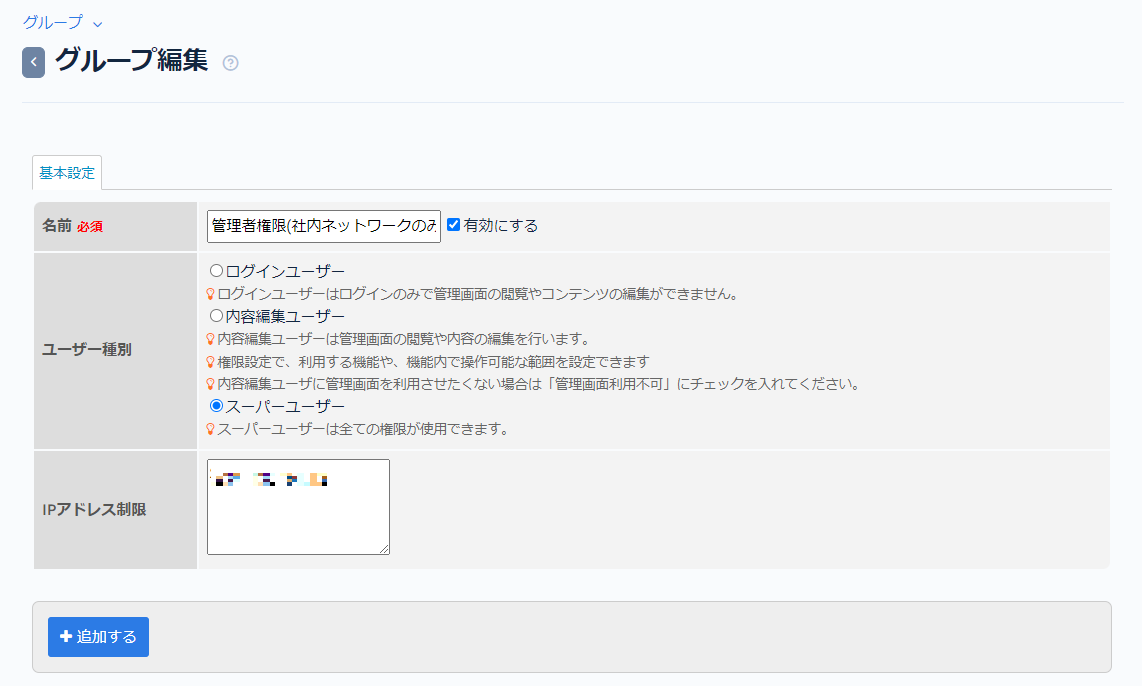Viewport: 1142px width, 686px height.
Task: Click hint text 権限設定で、利用する機能や
Action: [433, 362]
